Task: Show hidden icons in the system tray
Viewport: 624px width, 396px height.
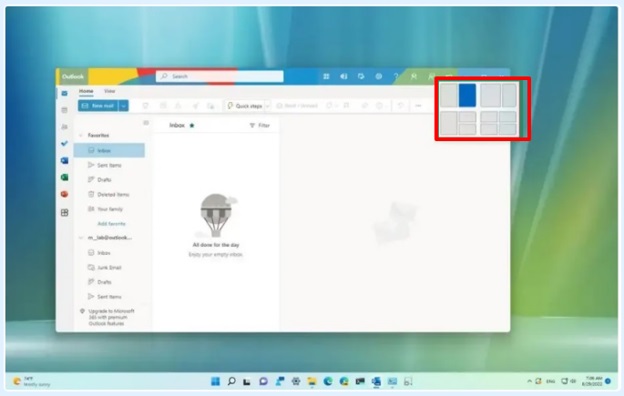Action: point(529,381)
